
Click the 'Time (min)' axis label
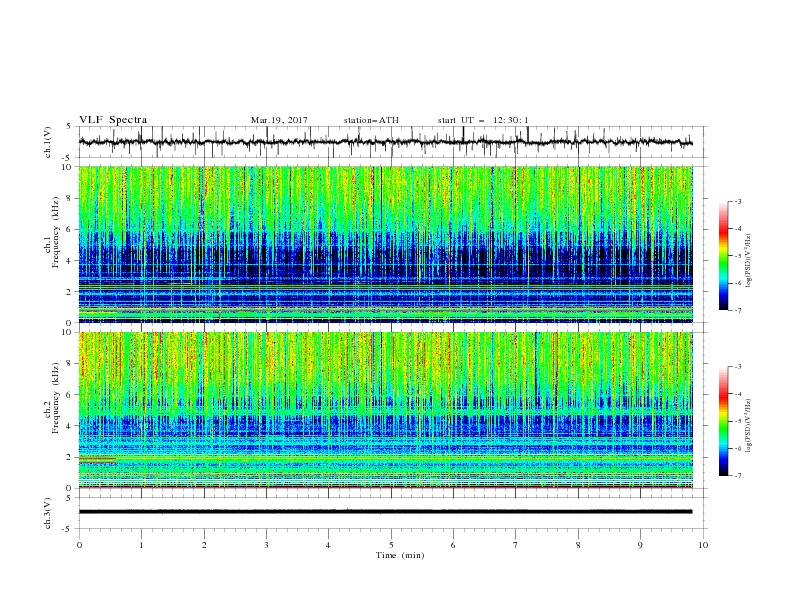[x=400, y=555]
